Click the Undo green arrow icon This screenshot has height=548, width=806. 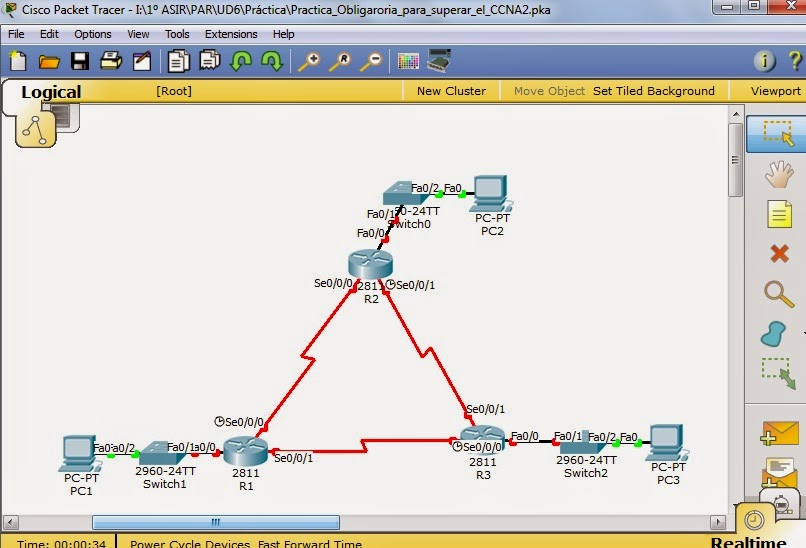[x=241, y=61]
